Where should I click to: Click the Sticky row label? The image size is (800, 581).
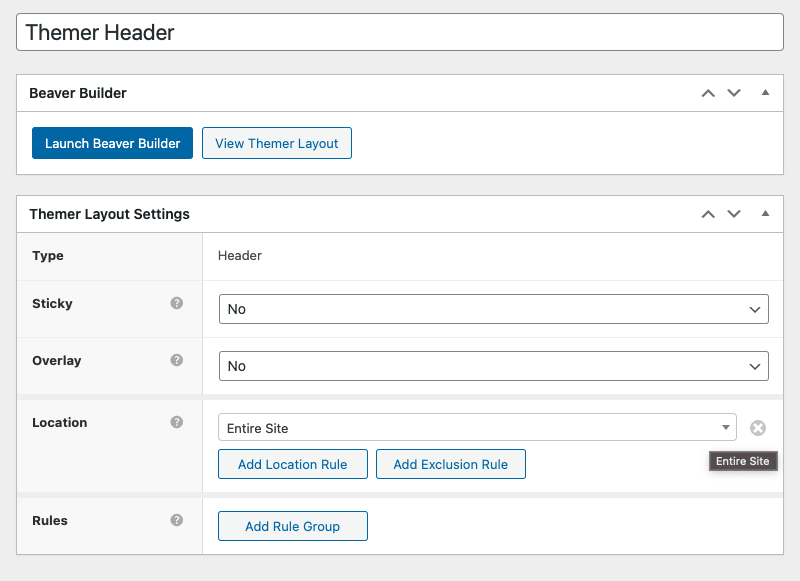pos(52,304)
